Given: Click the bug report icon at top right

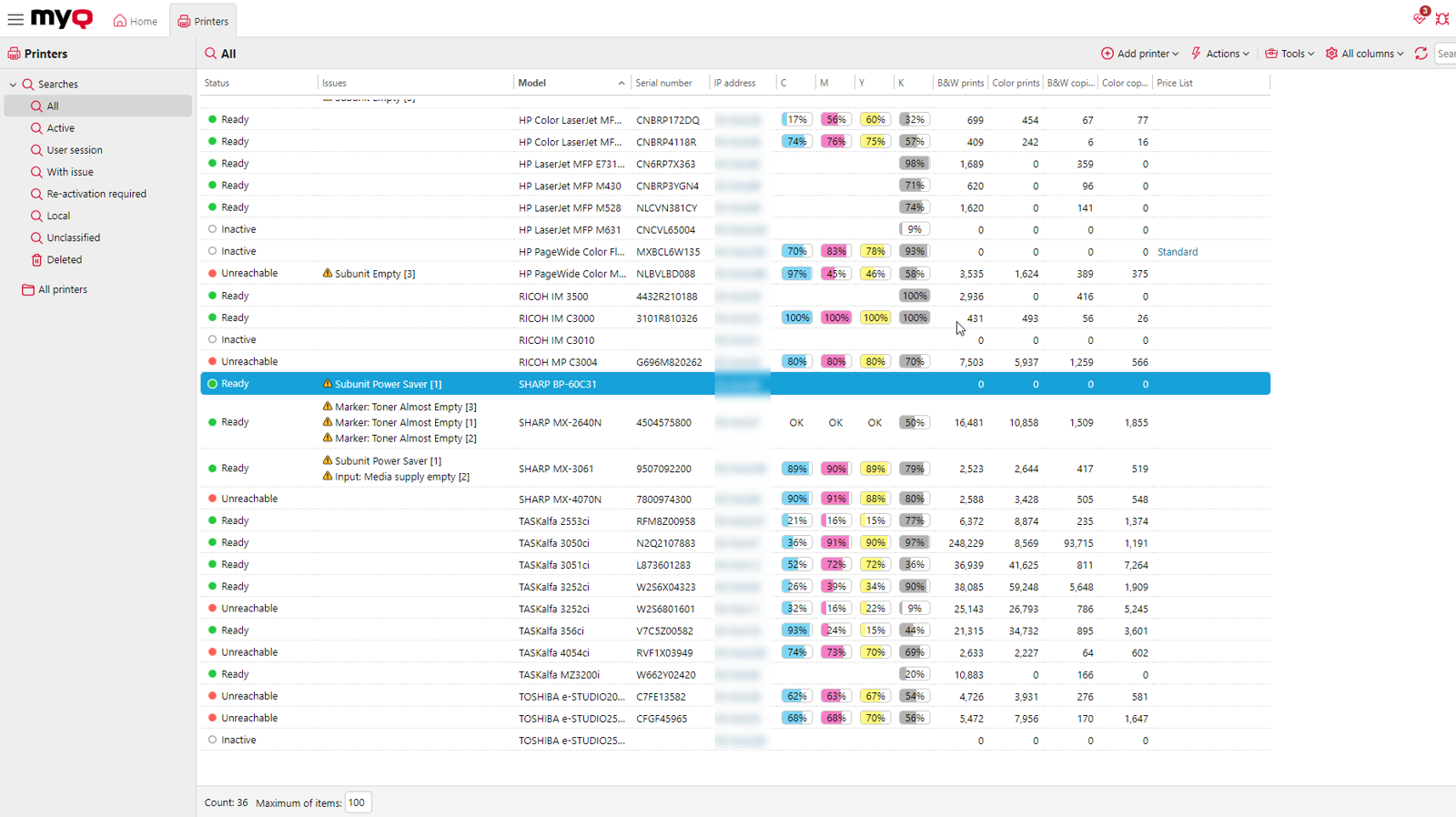Looking at the screenshot, I should (1442, 18).
